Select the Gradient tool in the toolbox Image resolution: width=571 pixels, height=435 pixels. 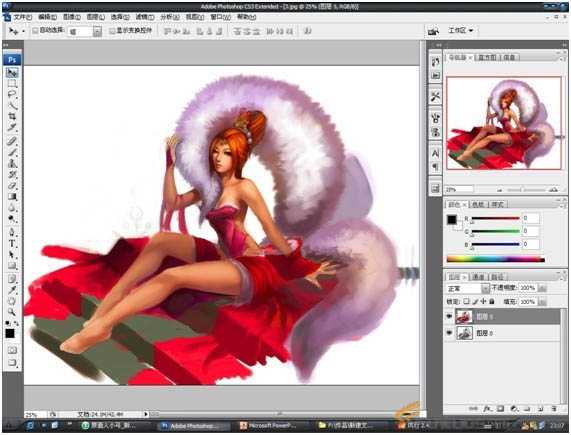click(12, 197)
